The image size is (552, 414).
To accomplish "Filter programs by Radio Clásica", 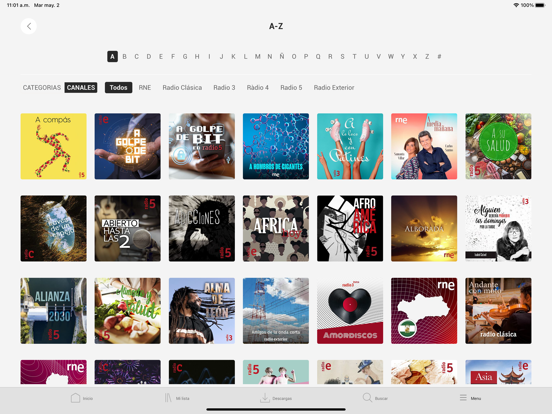I will point(182,88).
